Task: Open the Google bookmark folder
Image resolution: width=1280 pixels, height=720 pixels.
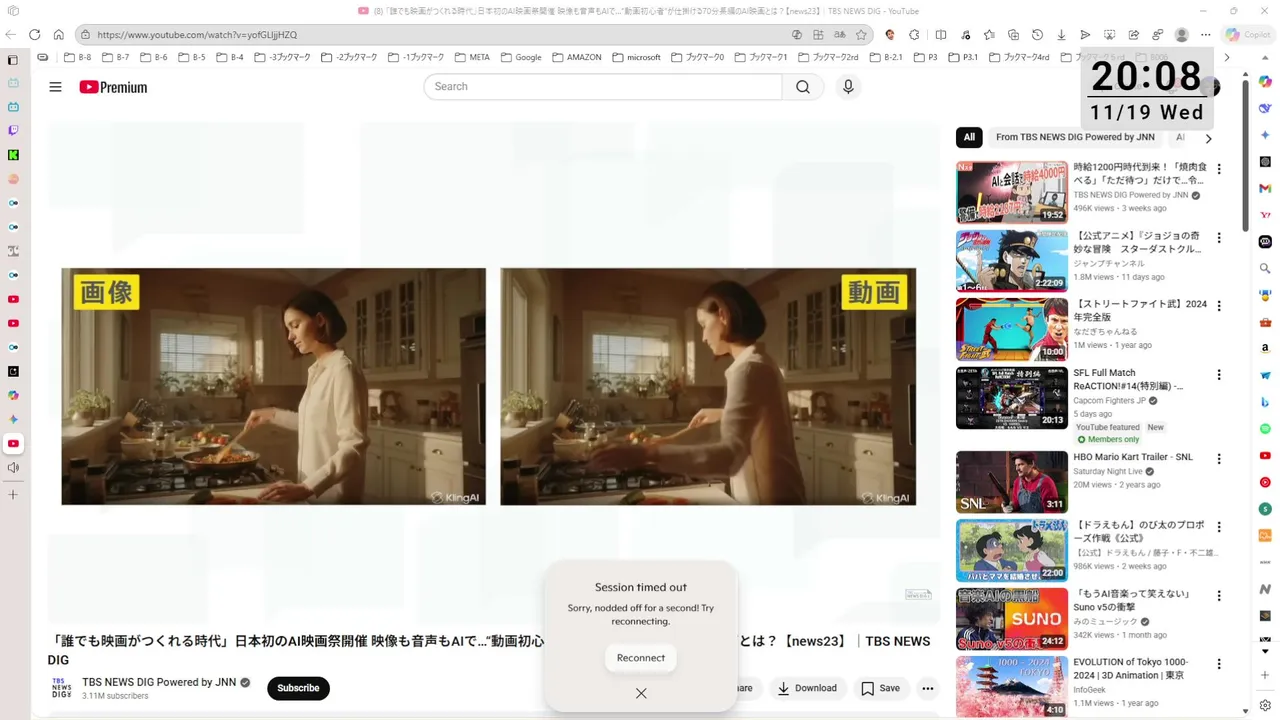Action: 521,57
